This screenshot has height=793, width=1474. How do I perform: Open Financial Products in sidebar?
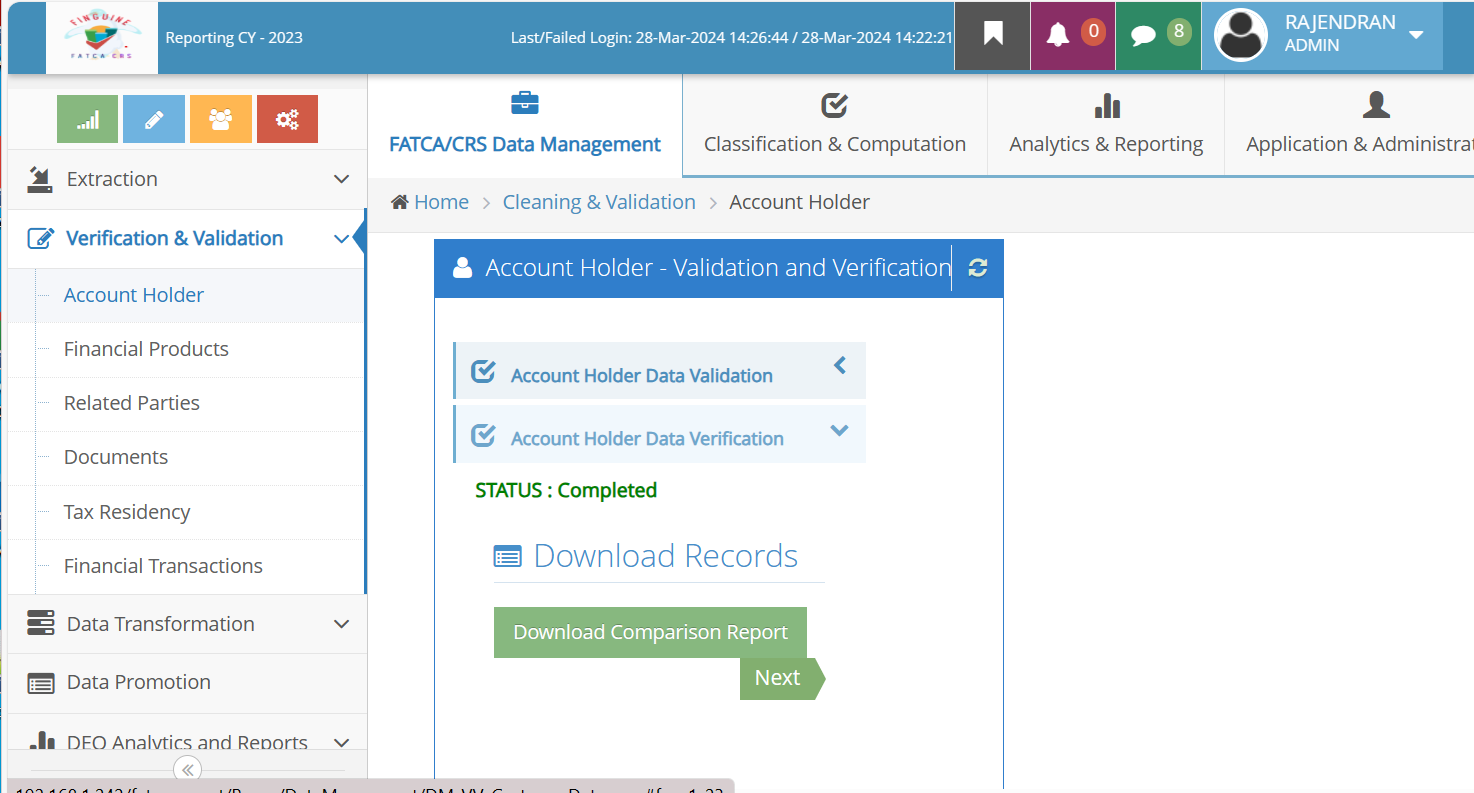(x=146, y=349)
